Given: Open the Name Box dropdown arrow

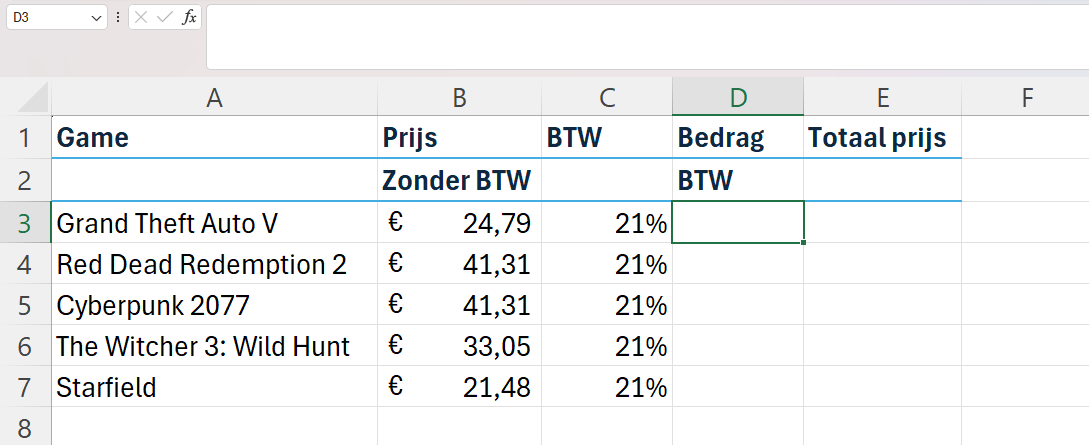Looking at the screenshot, I should [x=96, y=18].
